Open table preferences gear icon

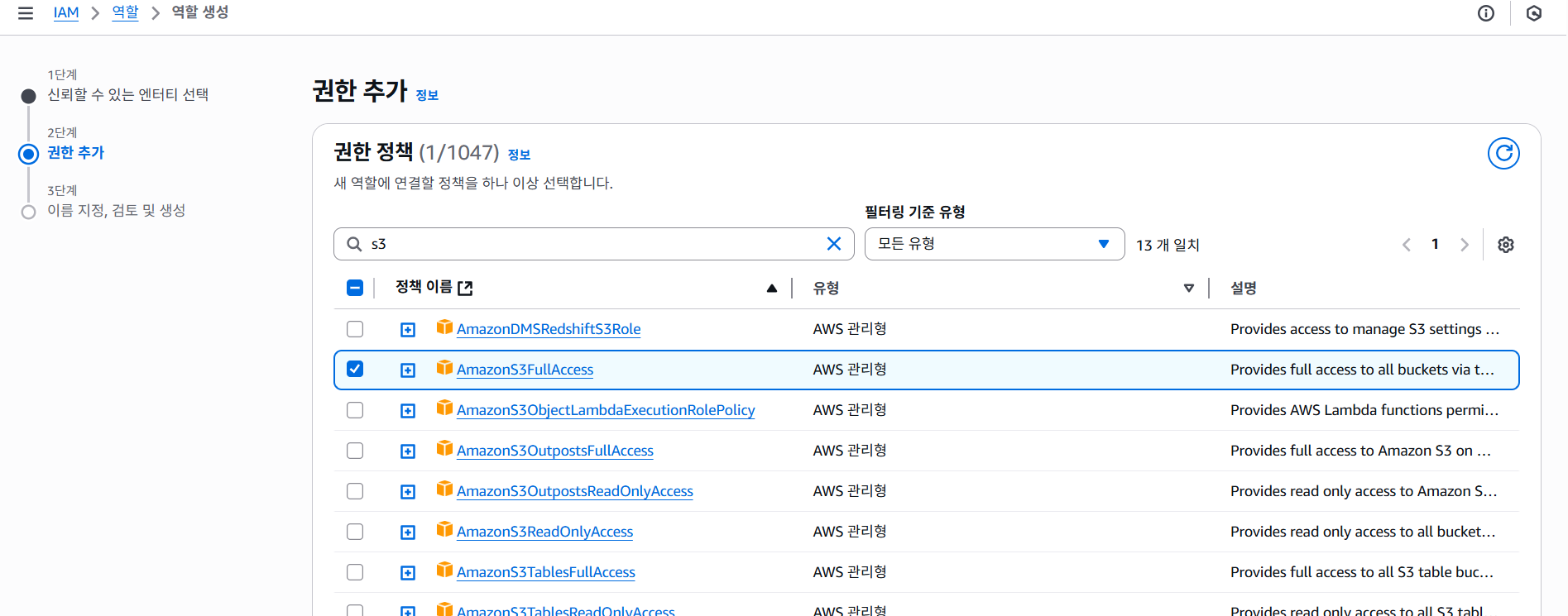click(x=1506, y=245)
